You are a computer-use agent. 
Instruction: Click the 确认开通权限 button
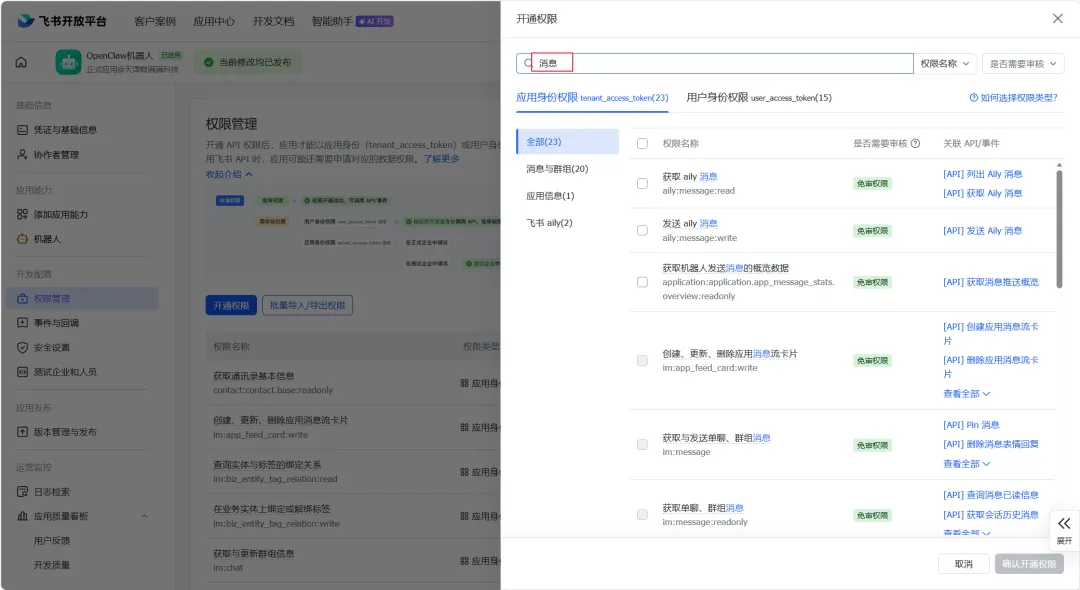[x=1029, y=564]
